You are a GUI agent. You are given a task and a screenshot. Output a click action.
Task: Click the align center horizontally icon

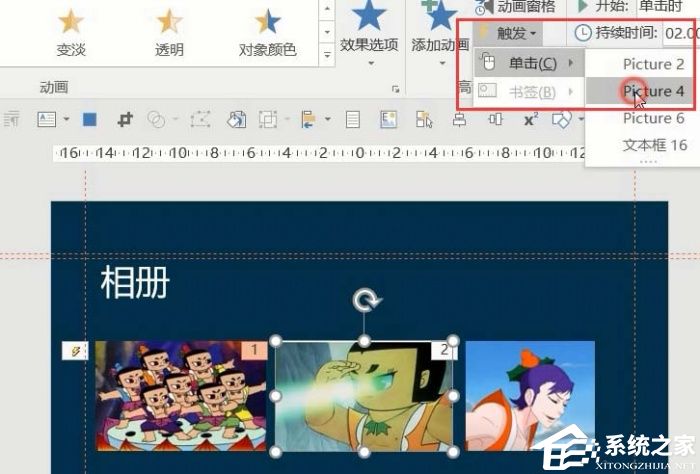[459, 119]
